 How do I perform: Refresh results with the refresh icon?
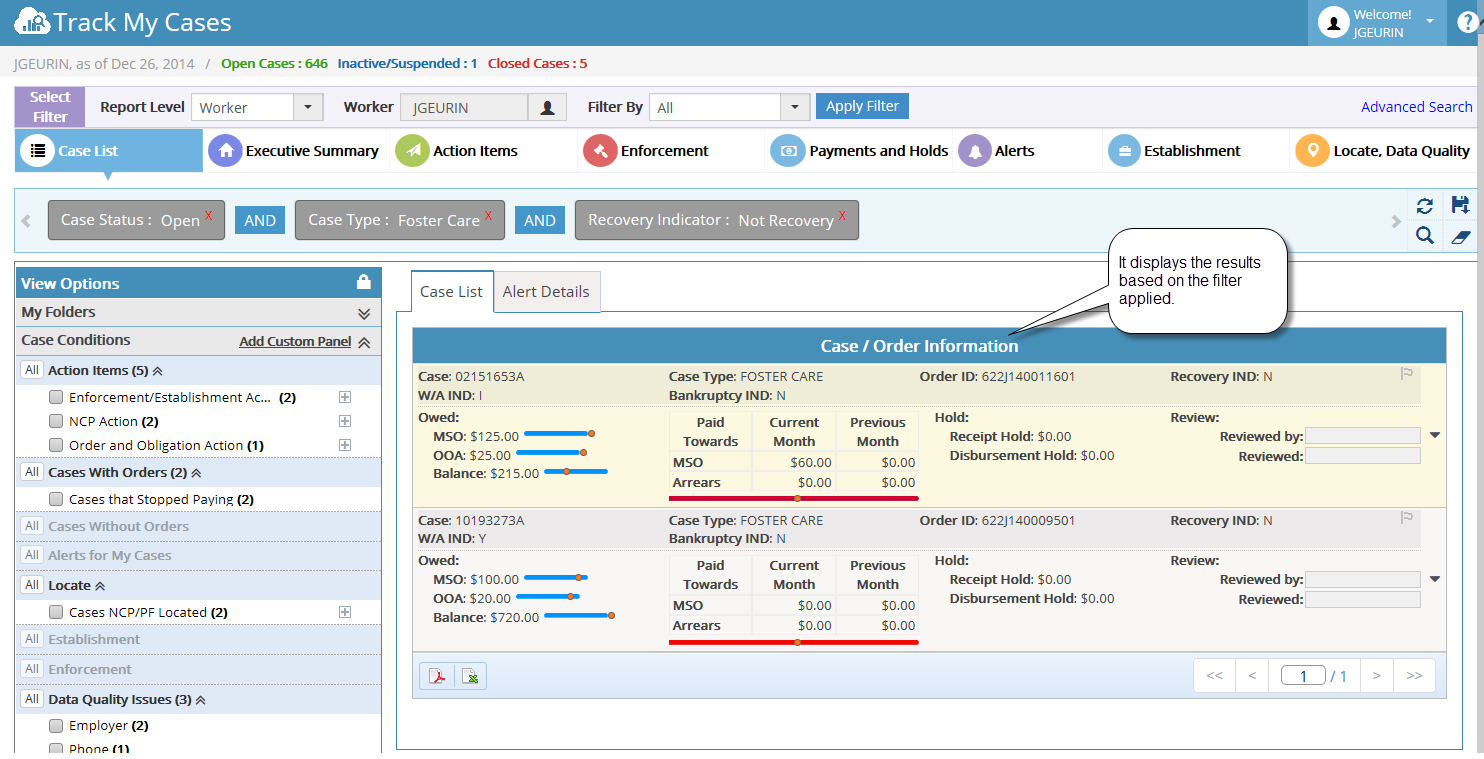tap(1425, 205)
